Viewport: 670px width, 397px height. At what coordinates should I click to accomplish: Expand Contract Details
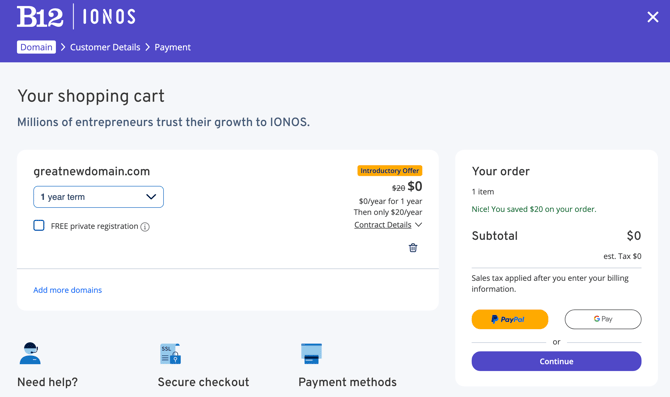tap(383, 225)
